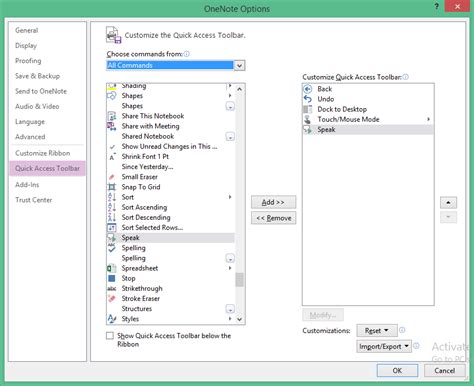Image resolution: width=474 pixels, height=386 pixels.
Task: Click the Speak icon in toolbar list
Action: (308, 130)
